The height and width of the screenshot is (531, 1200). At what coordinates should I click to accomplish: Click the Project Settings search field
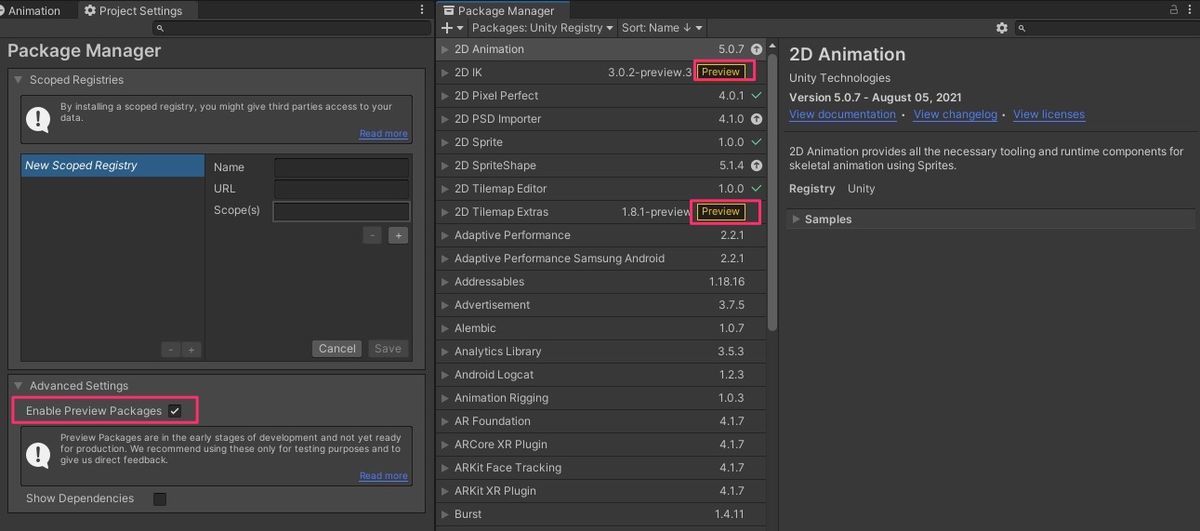290,28
